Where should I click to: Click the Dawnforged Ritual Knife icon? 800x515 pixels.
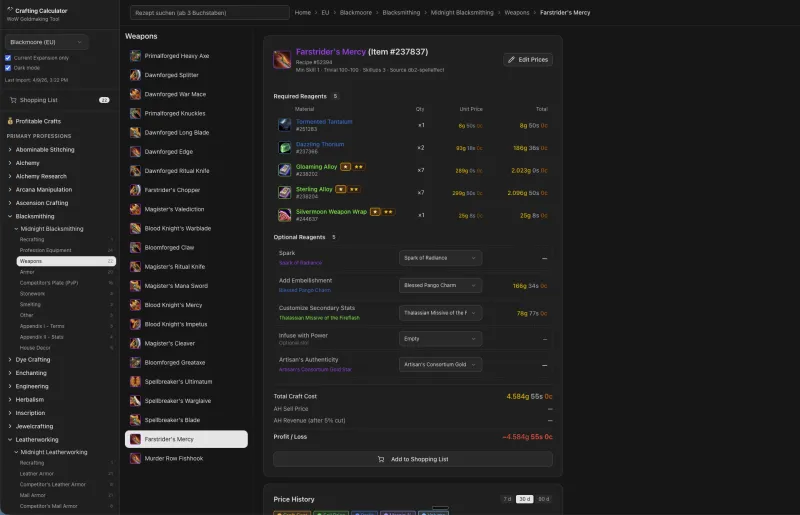(x=135, y=170)
